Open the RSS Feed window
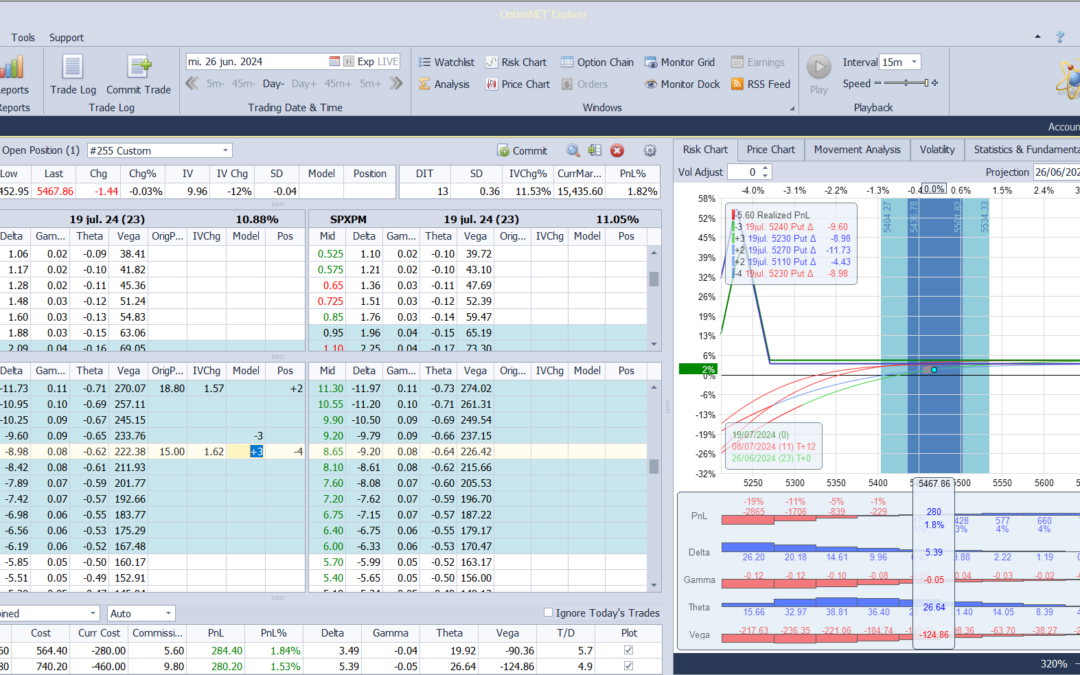Image resolution: width=1080 pixels, height=675 pixels. (x=760, y=84)
